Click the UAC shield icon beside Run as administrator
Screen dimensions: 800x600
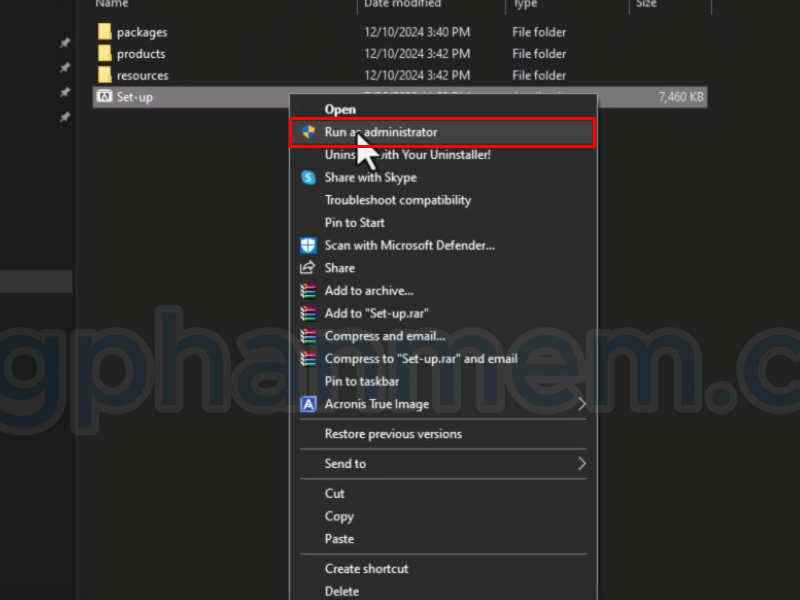pyautogui.click(x=308, y=132)
